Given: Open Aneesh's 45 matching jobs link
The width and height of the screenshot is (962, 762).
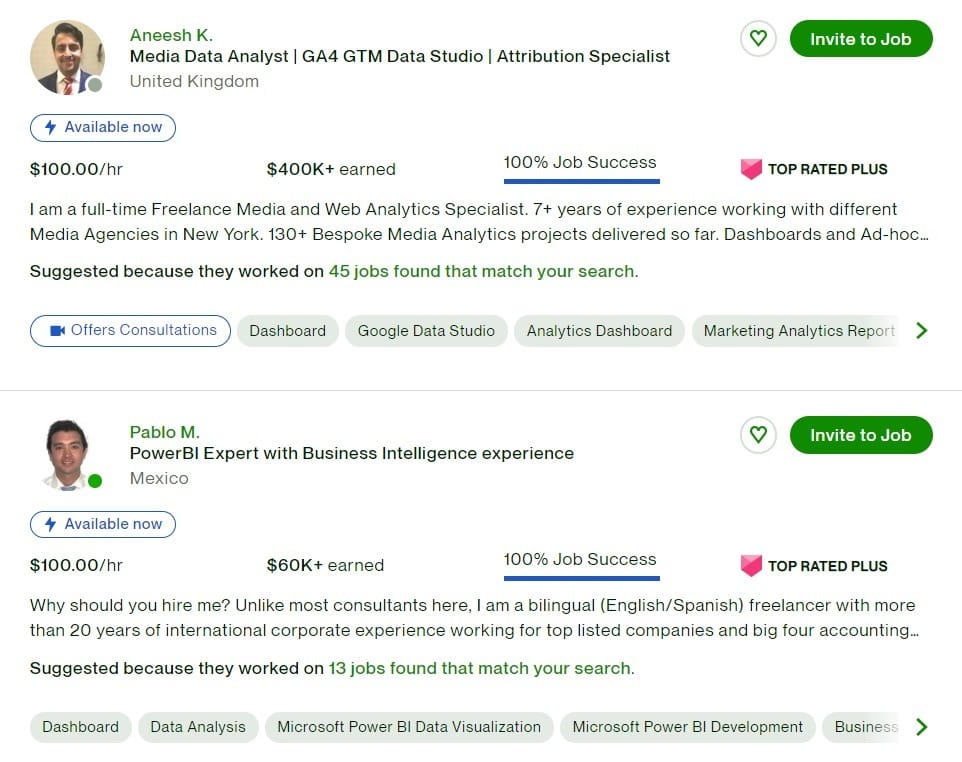Looking at the screenshot, I should 481,271.
